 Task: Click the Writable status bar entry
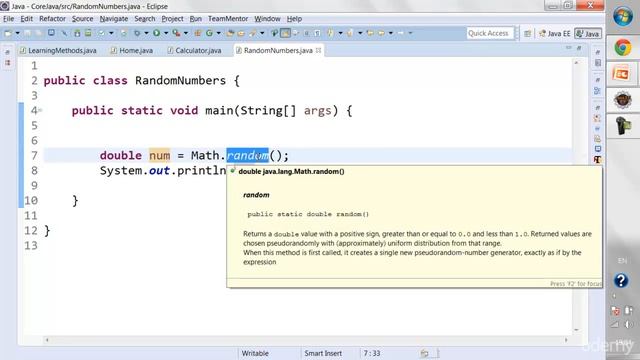255,353
